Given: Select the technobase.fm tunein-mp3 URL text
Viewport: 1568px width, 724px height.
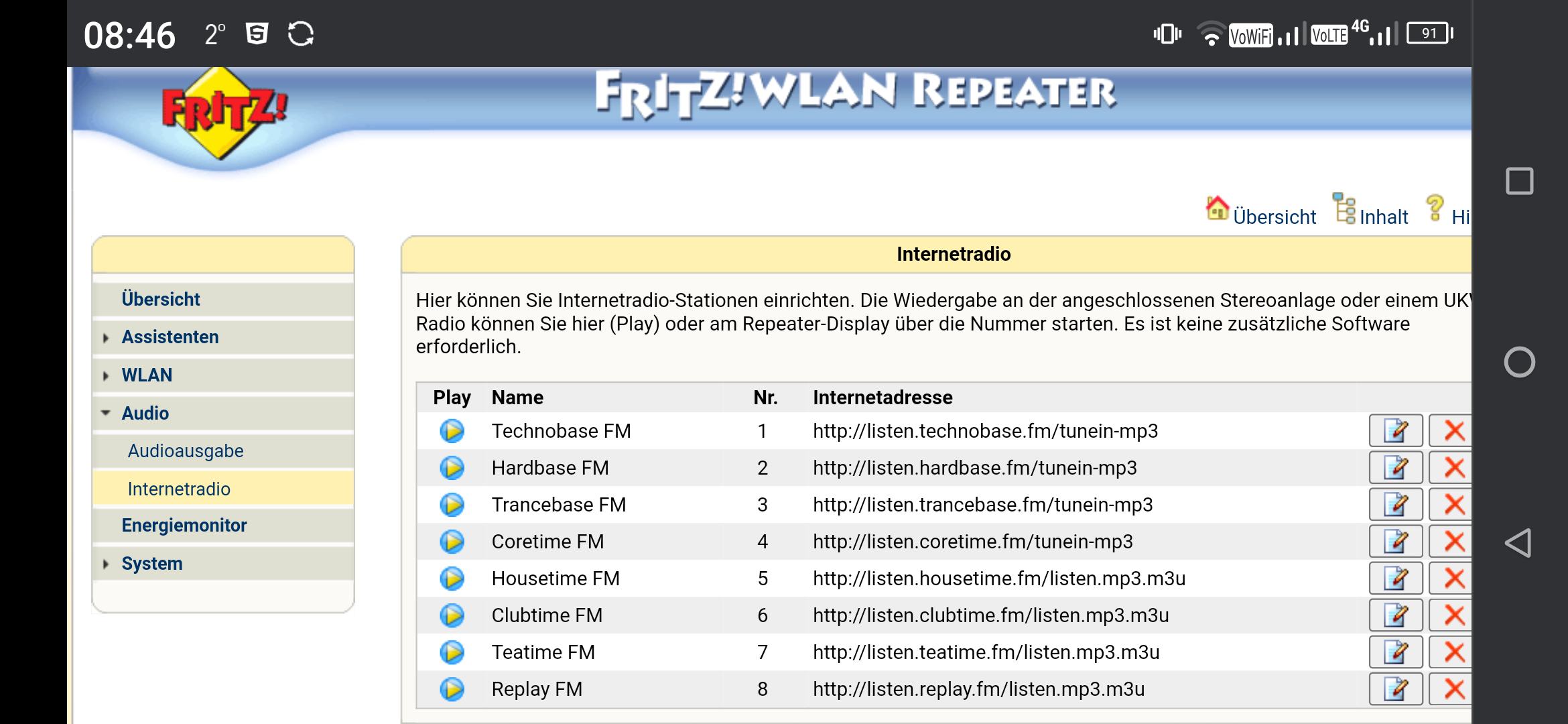Looking at the screenshot, I should [986, 431].
